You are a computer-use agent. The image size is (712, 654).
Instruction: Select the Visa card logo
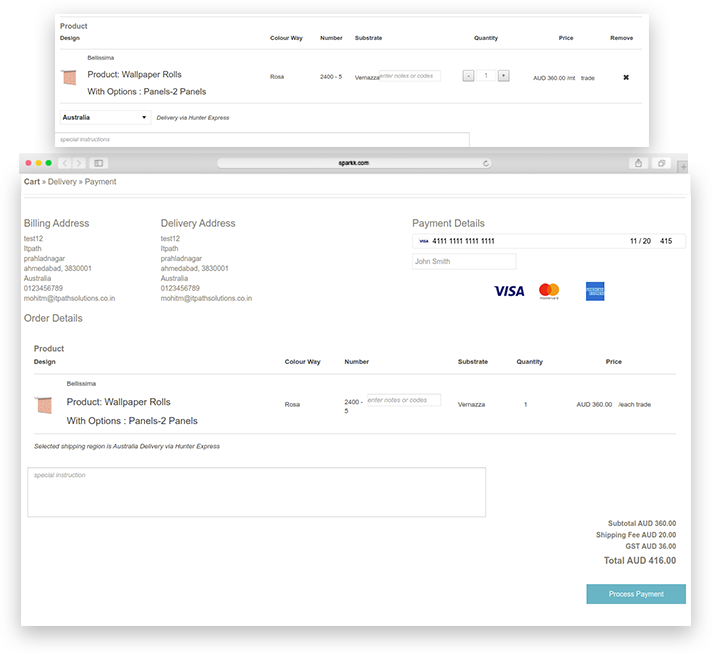(x=509, y=291)
